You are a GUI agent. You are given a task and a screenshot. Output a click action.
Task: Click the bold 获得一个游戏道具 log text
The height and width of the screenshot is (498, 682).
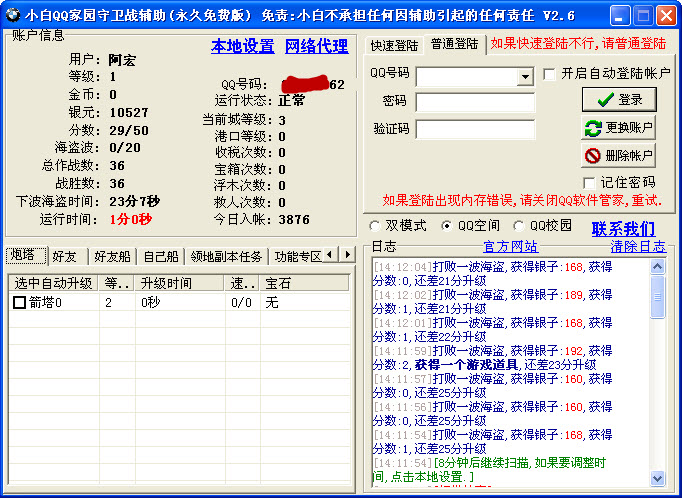(466, 365)
